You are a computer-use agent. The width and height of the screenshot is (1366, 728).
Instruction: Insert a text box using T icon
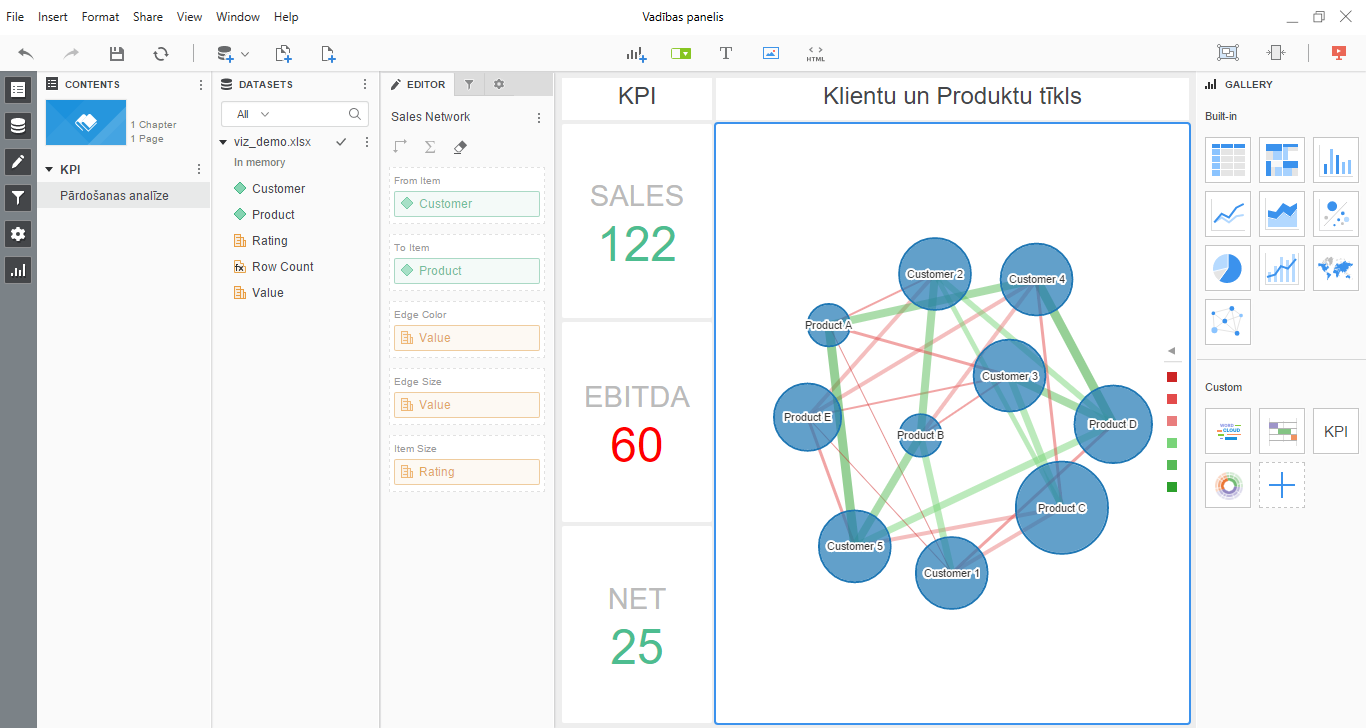click(x=726, y=54)
